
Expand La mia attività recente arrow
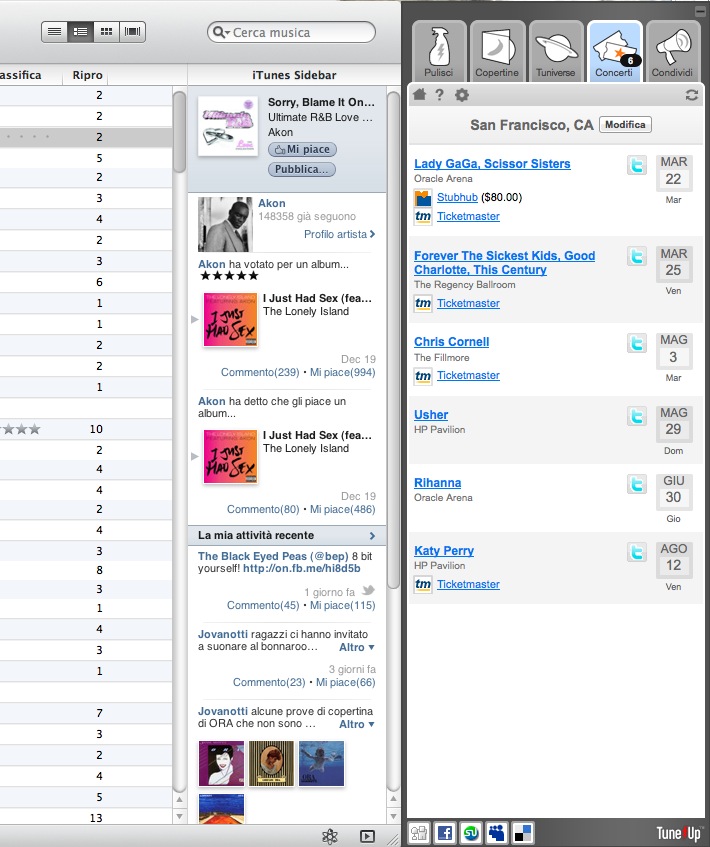coord(372,535)
